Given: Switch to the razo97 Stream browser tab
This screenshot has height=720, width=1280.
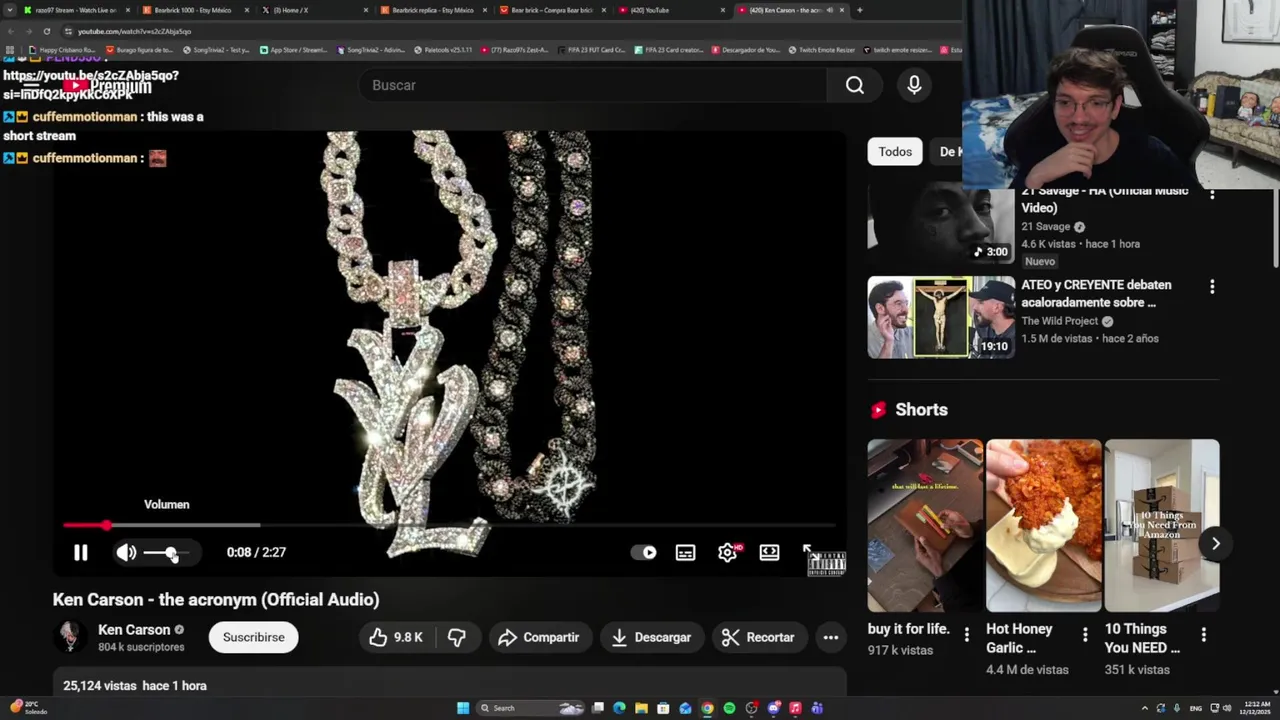Looking at the screenshot, I should coord(77,10).
